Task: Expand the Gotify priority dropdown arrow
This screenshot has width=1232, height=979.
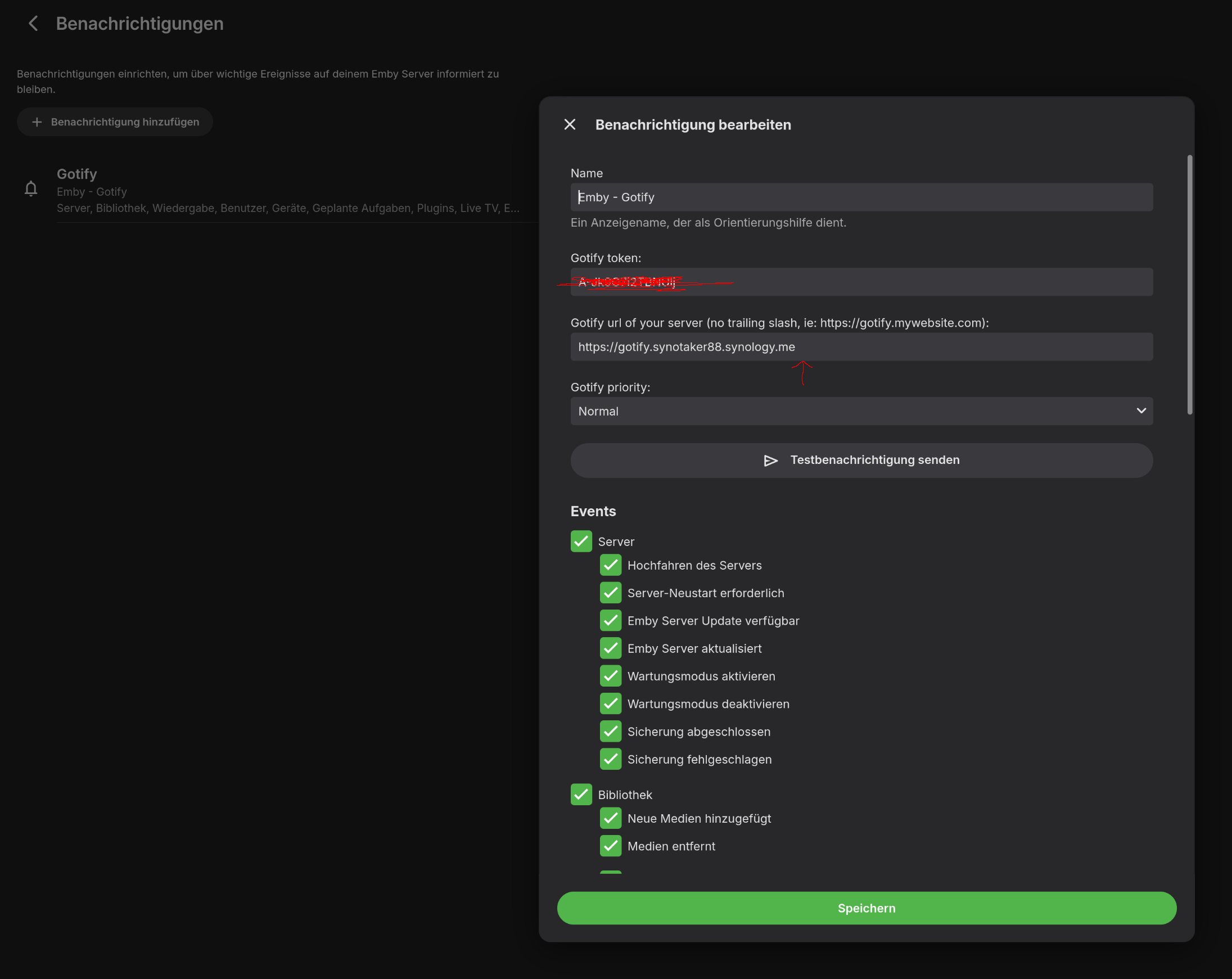Action: point(1140,411)
